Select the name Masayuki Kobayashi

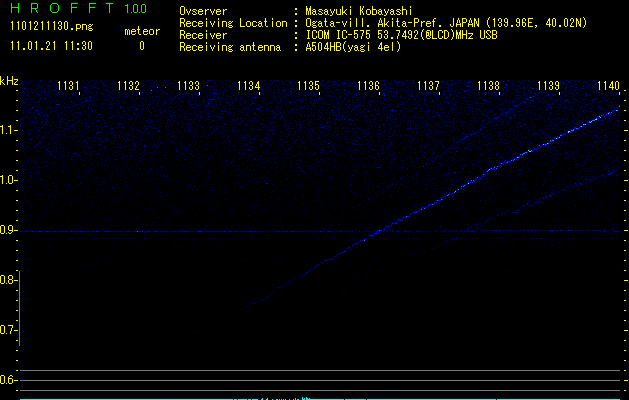pyautogui.click(x=359, y=11)
